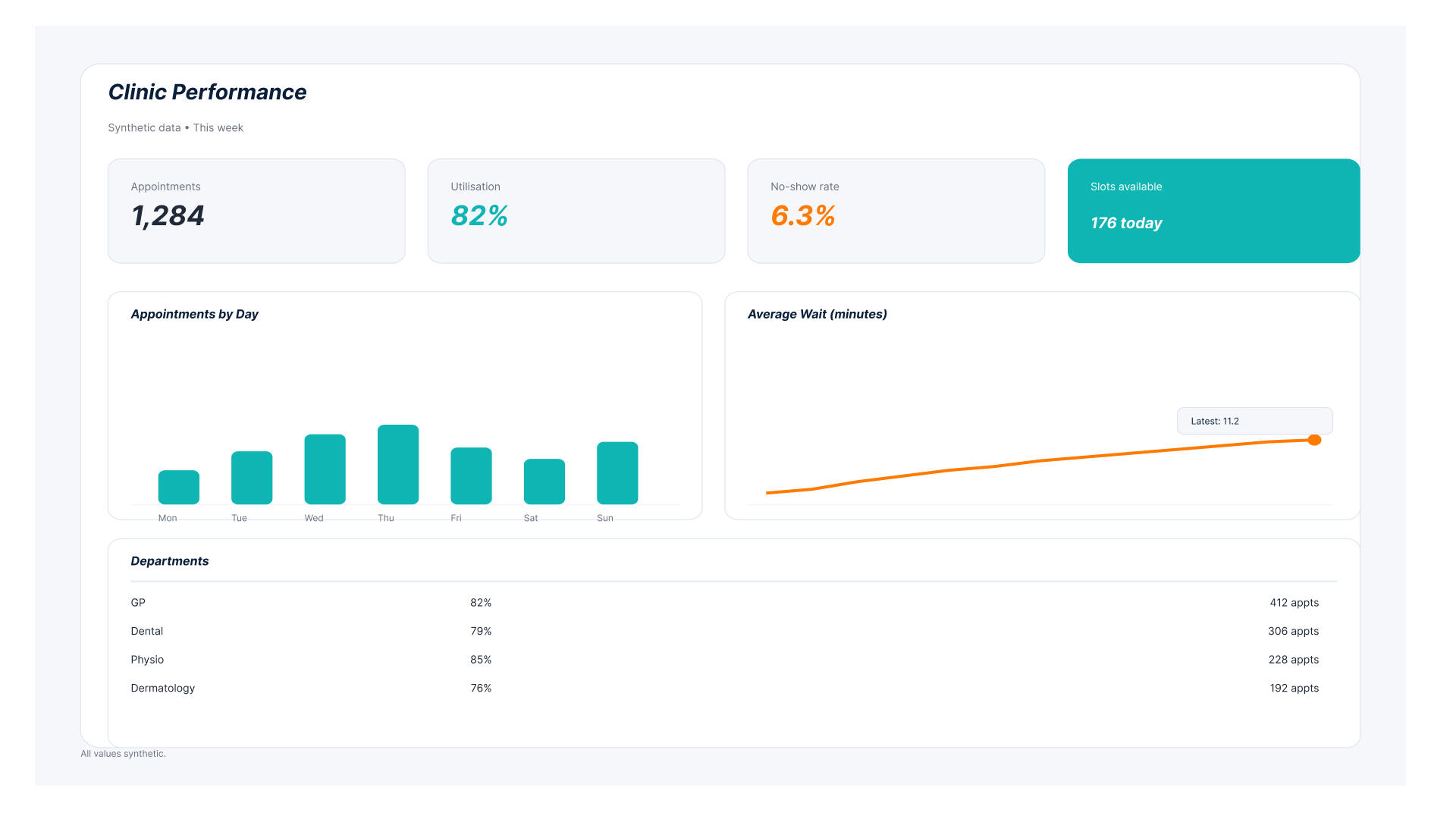This screenshot has height=819, width=1456.
Task: Click the Sunday appointments bar
Action: pos(617,473)
